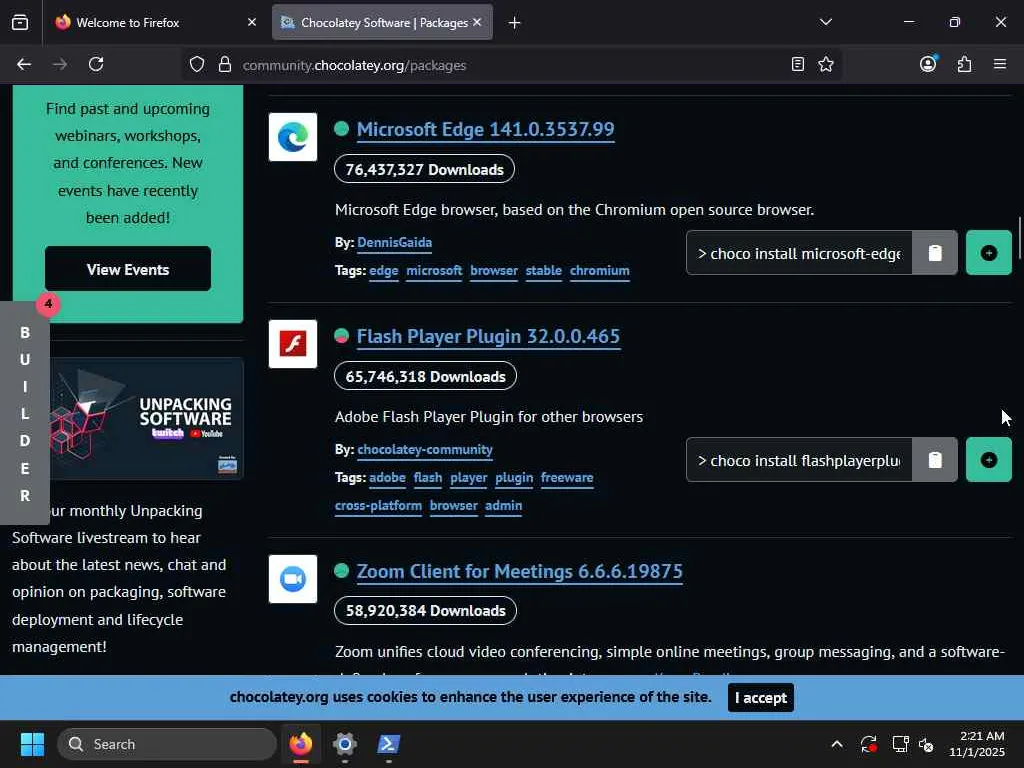Filter by the cross-platform tag

(x=378, y=505)
